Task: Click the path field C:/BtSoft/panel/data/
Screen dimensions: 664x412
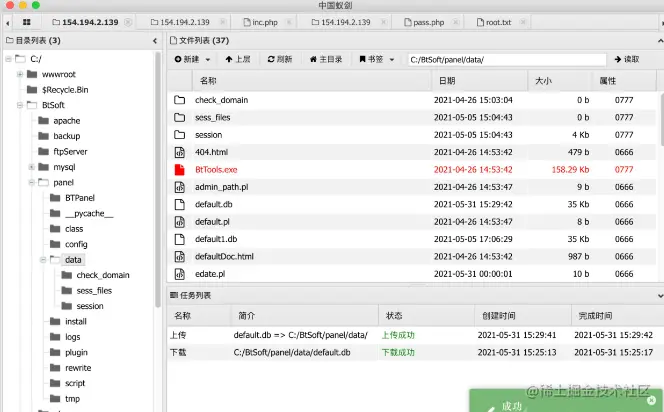Action: click(507, 60)
